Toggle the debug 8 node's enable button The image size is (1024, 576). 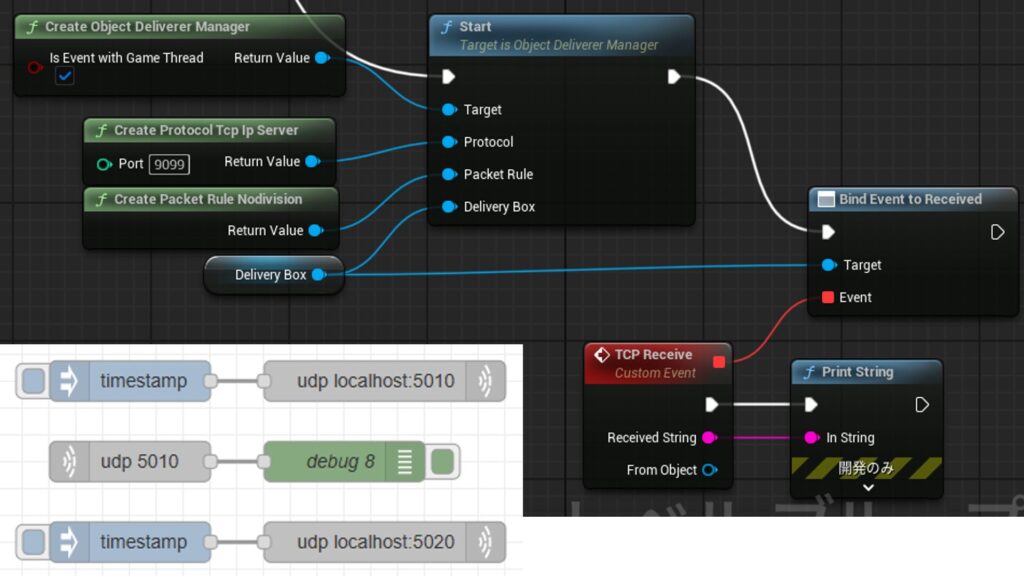click(443, 462)
